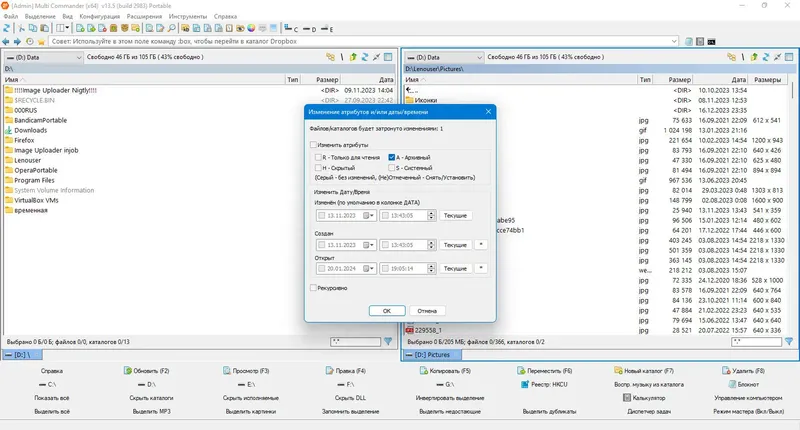The height and width of the screenshot is (430, 800).
Task: Click the magnifier search toolbar icon
Action: pyautogui.click(x=172, y=29)
